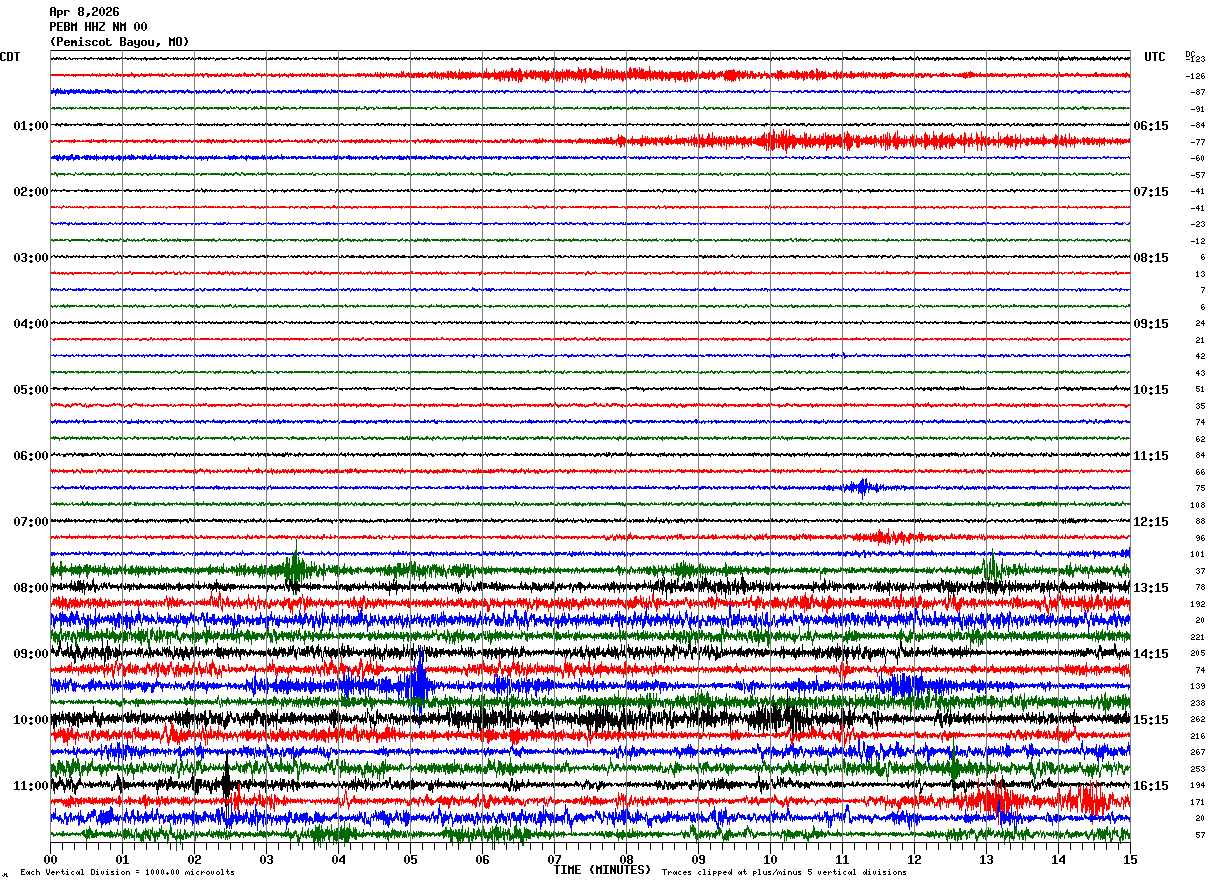Click the vertical division microvolts scale note
The image size is (1210, 886).
click(127, 873)
